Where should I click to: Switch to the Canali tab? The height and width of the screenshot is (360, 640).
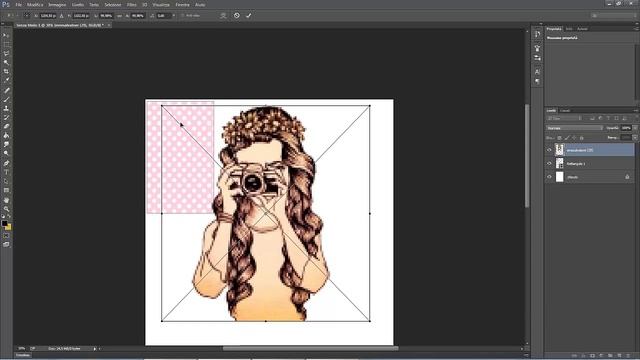(x=565, y=111)
